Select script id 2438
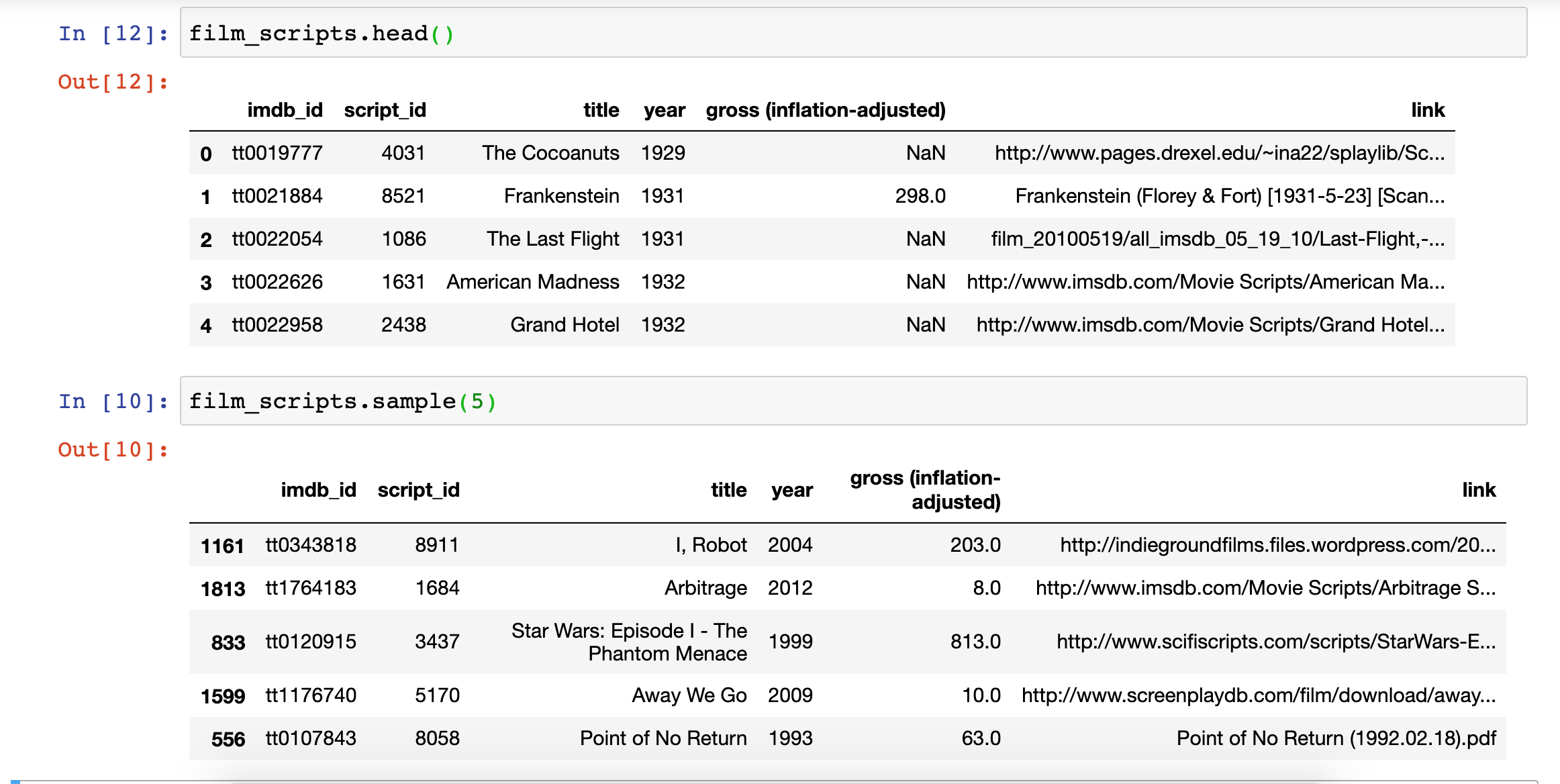 (403, 325)
